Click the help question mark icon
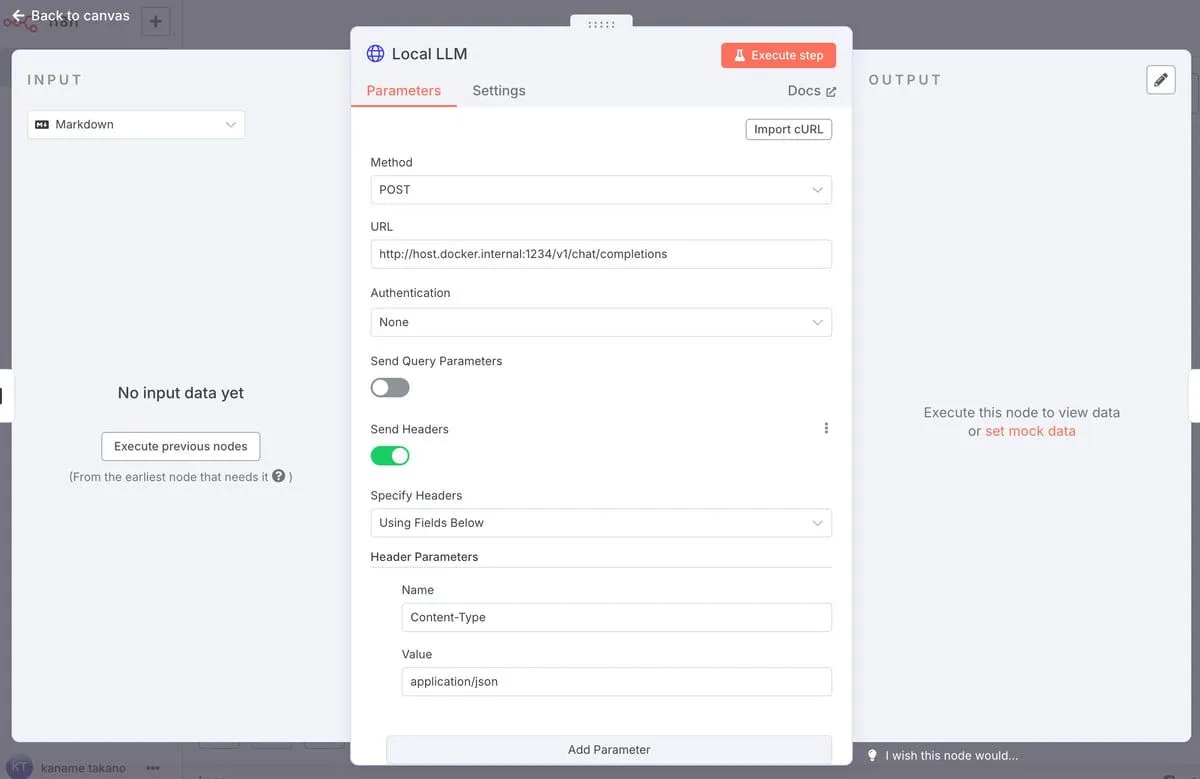 point(278,477)
